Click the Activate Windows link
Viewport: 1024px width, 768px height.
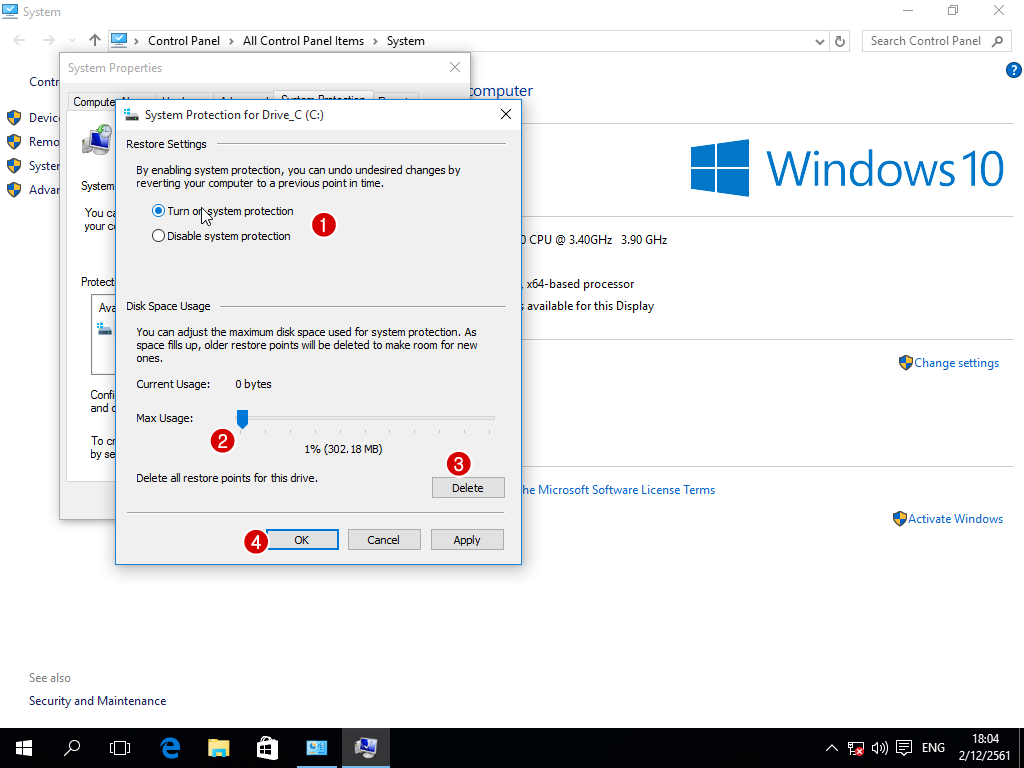[955, 519]
